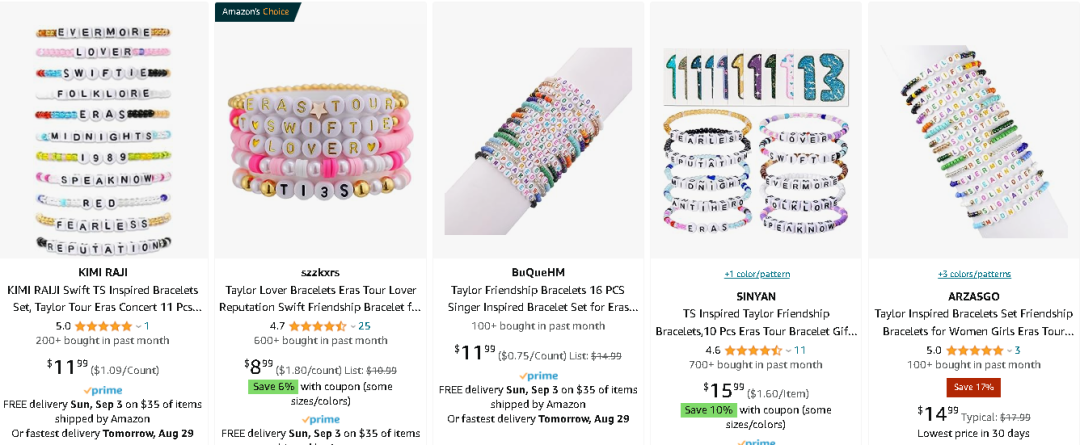Expand the ARZASGO rating breakdown chevron
The height and width of the screenshot is (445, 1080).
1009,351
